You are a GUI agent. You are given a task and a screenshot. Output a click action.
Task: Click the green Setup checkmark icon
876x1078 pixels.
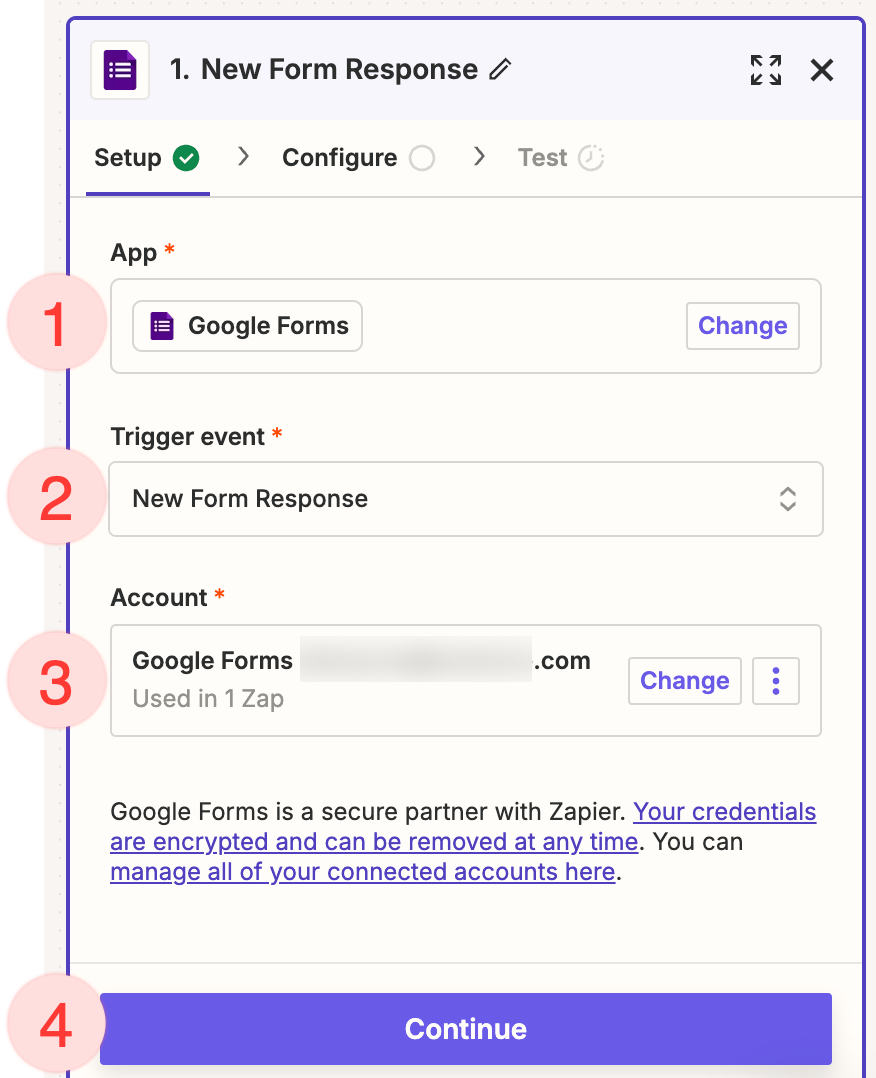click(x=186, y=158)
